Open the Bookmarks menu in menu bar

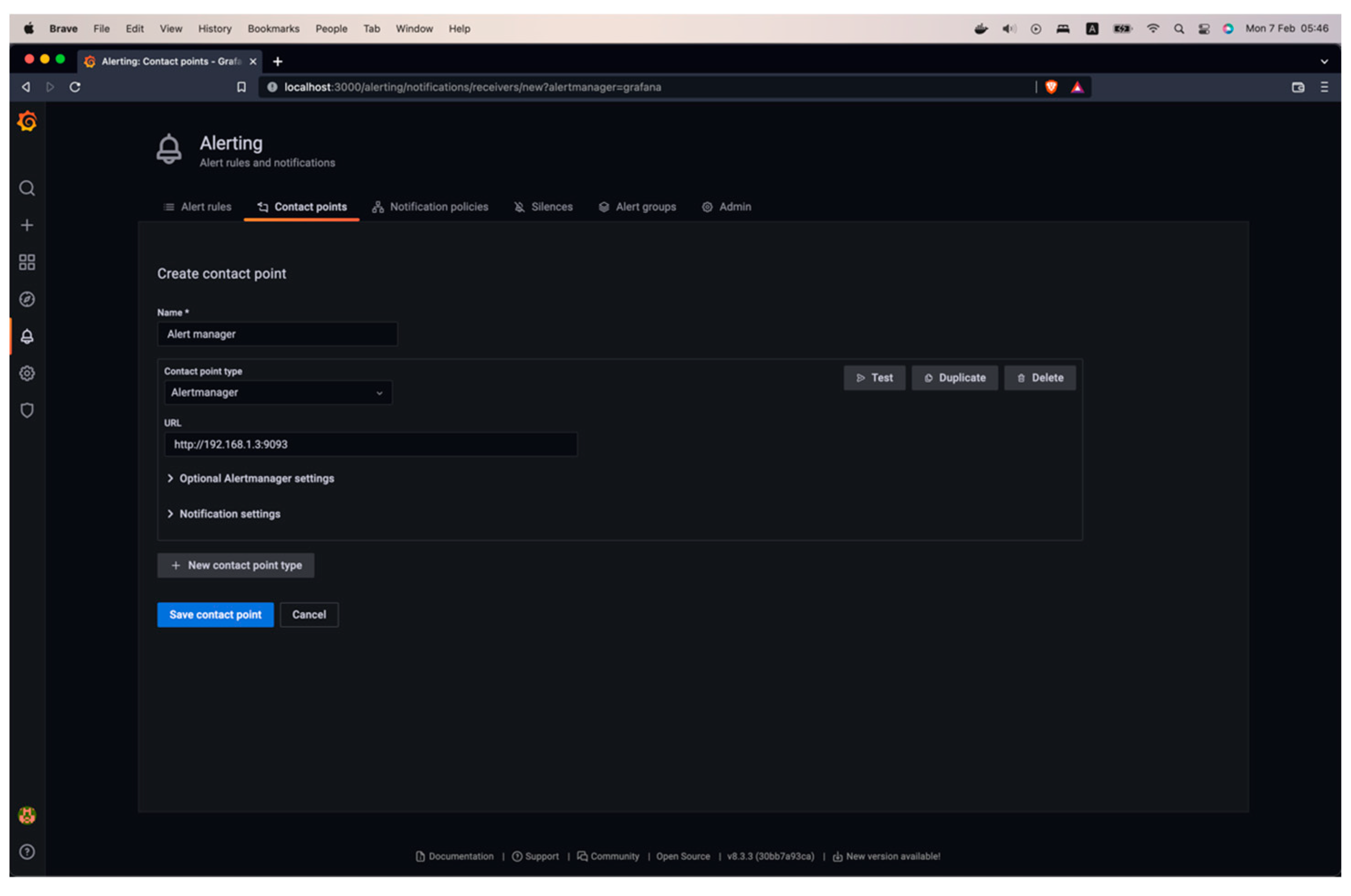(273, 29)
